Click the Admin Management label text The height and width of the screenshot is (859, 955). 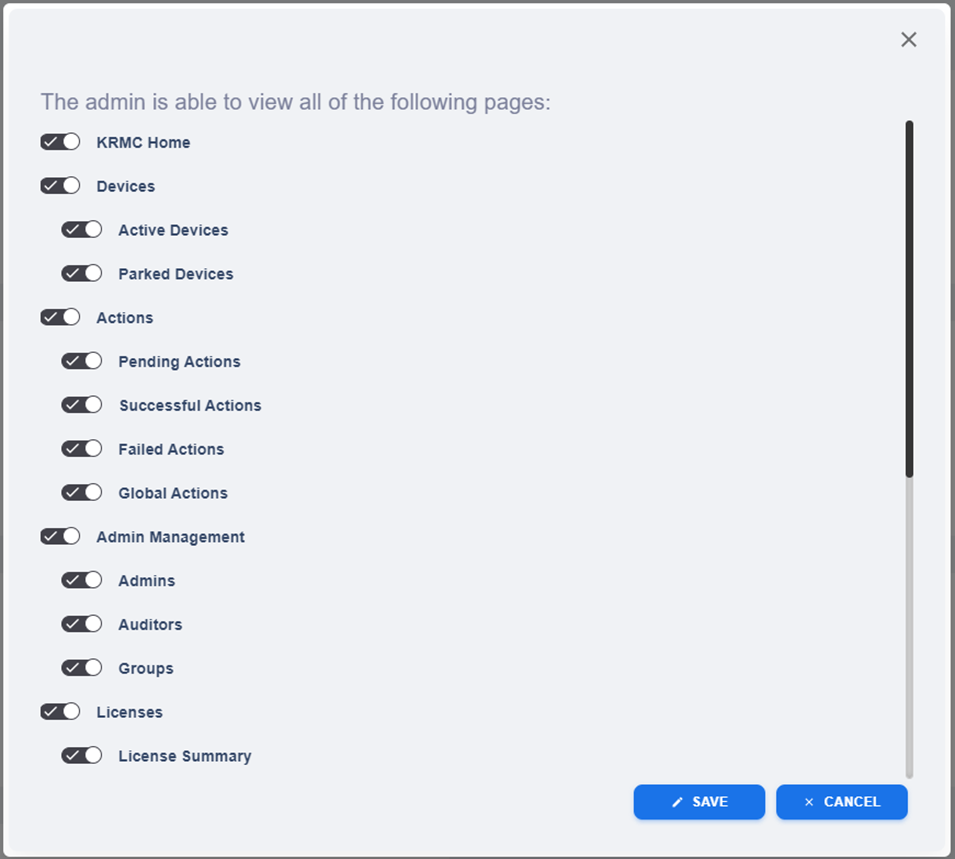pos(170,537)
